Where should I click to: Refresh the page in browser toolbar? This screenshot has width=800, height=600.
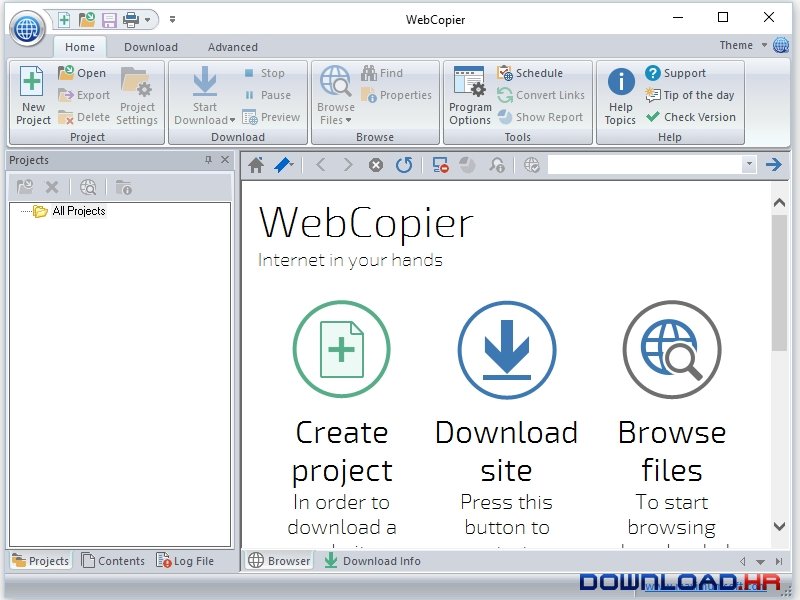404,165
